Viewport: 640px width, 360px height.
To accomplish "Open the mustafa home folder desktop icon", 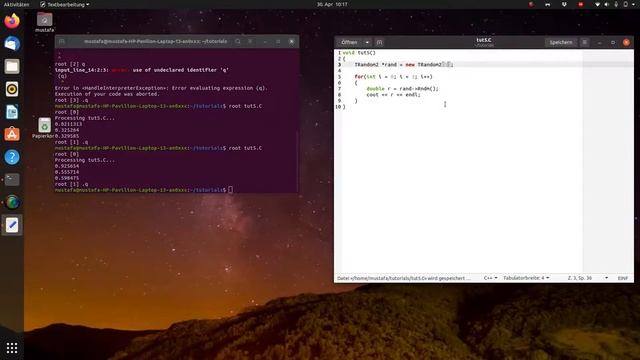I will pyautogui.click(x=44, y=22).
